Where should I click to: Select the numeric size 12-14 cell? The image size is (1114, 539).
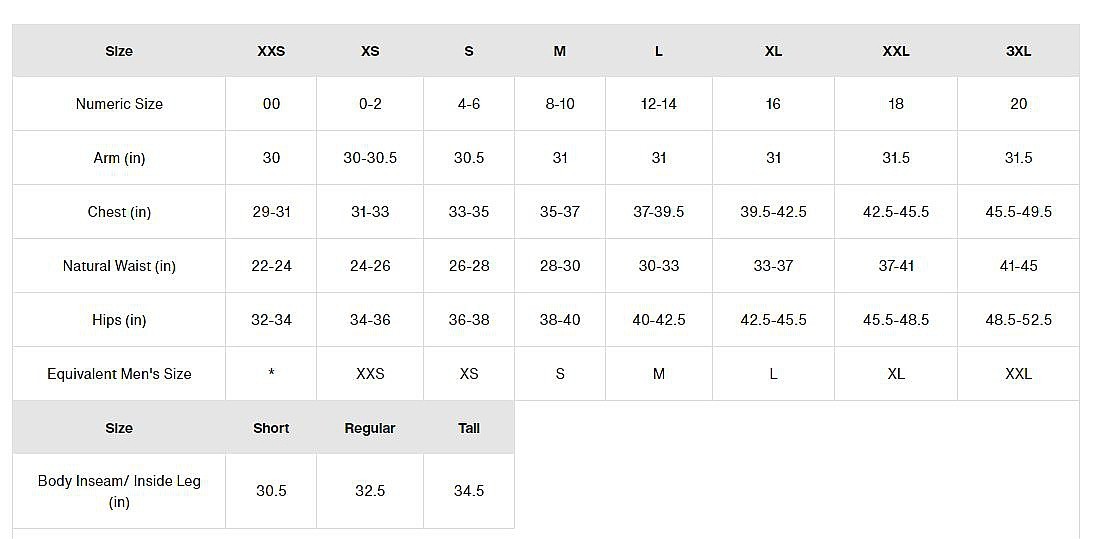click(x=659, y=104)
